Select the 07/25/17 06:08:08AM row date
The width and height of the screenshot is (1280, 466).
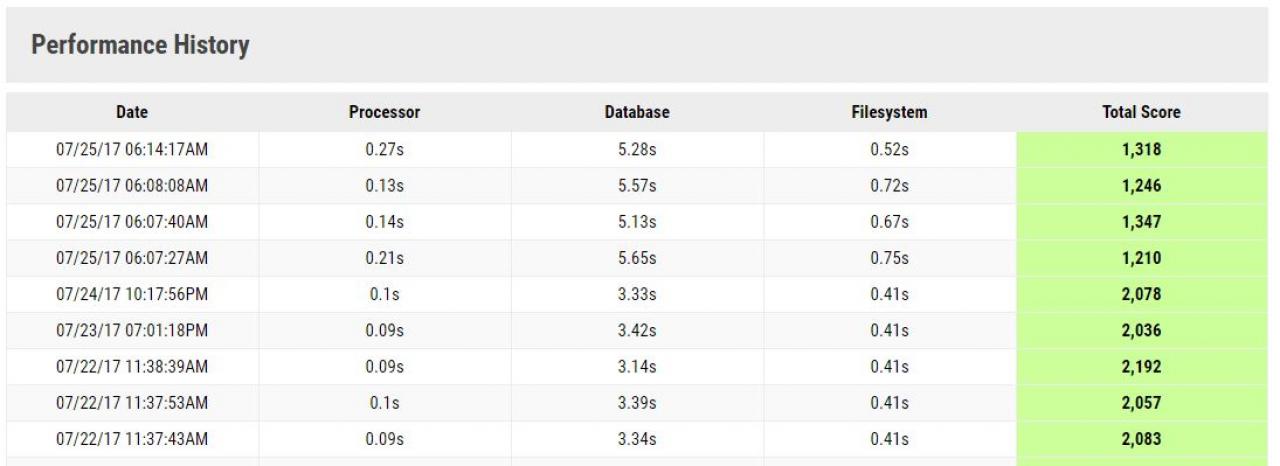pyautogui.click(x=132, y=186)
